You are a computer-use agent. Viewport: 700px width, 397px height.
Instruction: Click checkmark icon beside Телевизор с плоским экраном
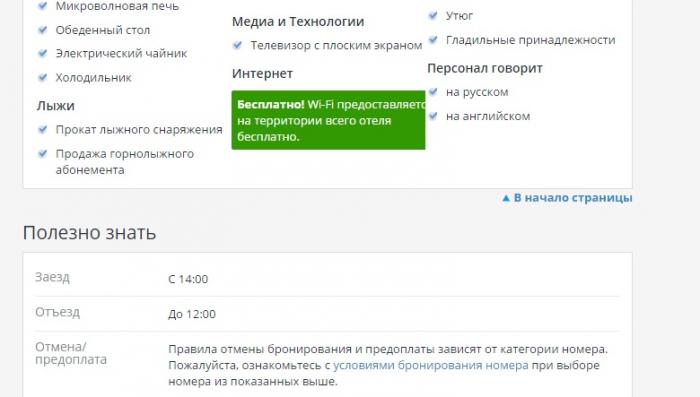pos(238,45)
